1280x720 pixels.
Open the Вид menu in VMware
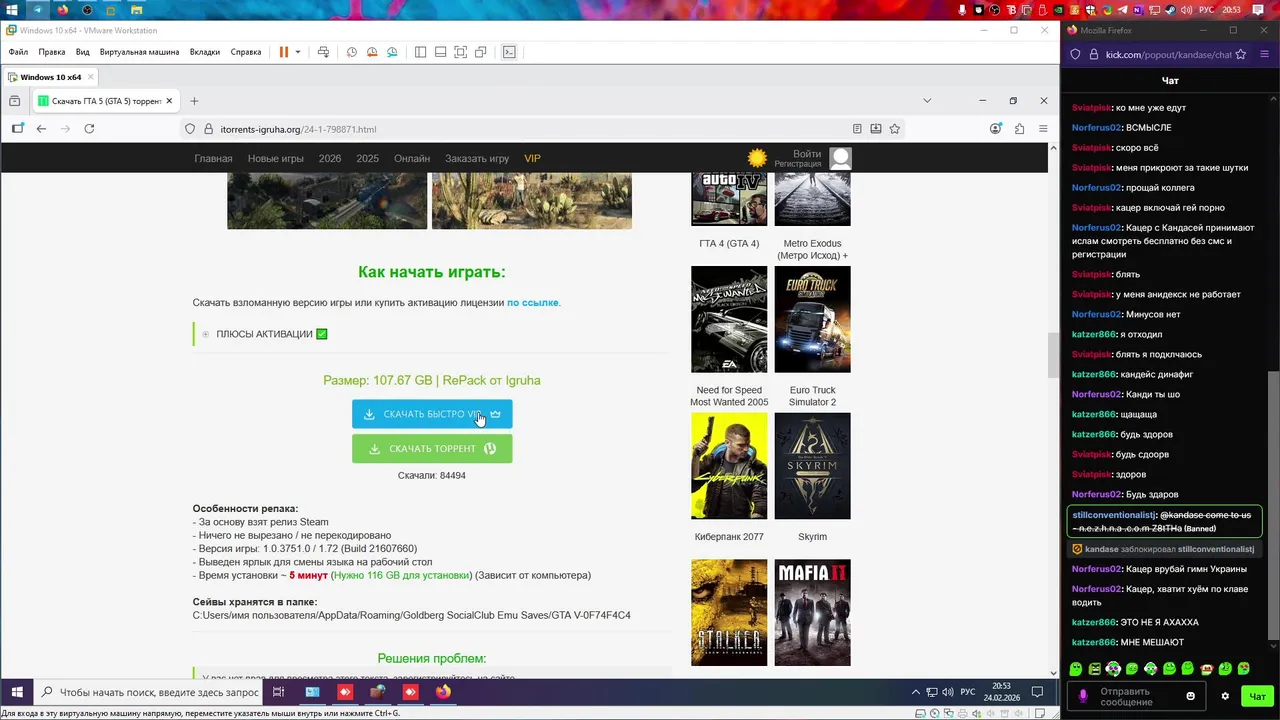pos(83,52)
